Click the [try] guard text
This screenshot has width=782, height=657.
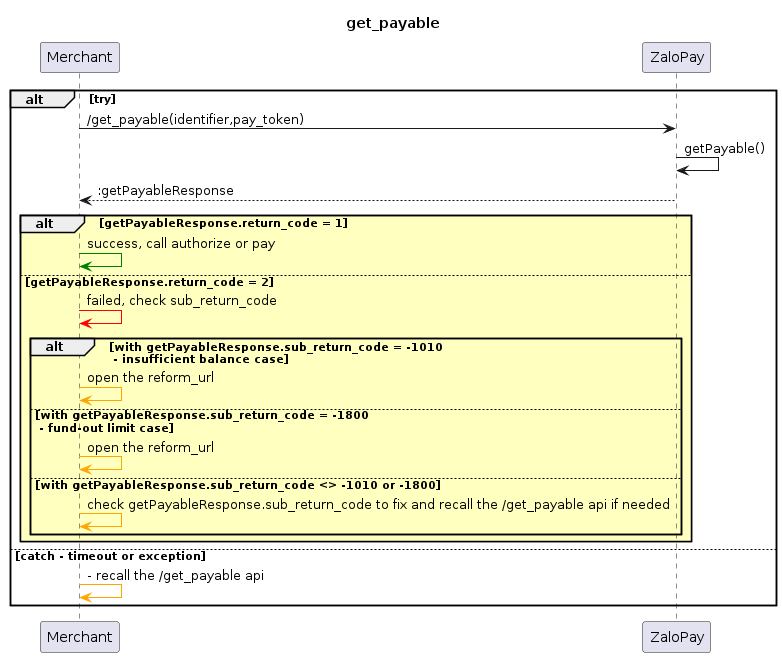(x=102, y=99)
